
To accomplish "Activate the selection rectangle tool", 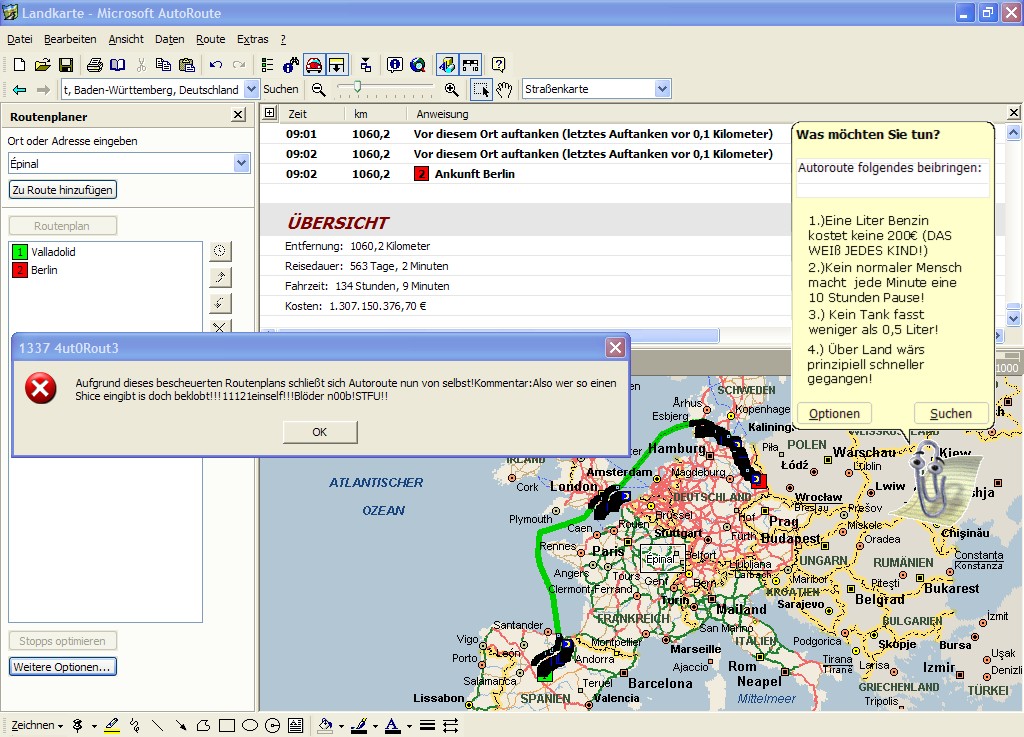I will point(481,89).
